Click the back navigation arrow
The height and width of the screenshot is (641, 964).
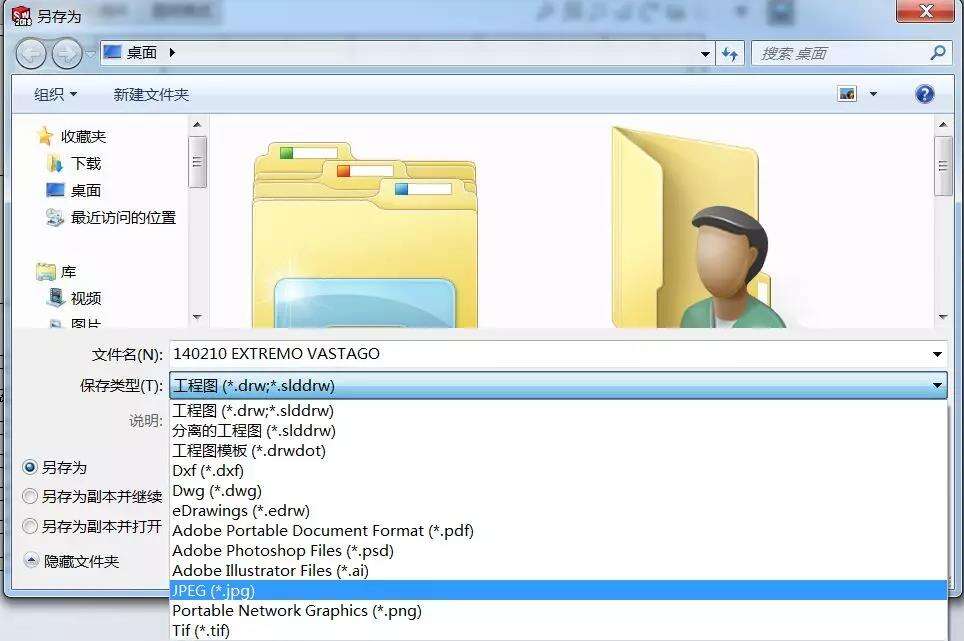pos(33,52)
